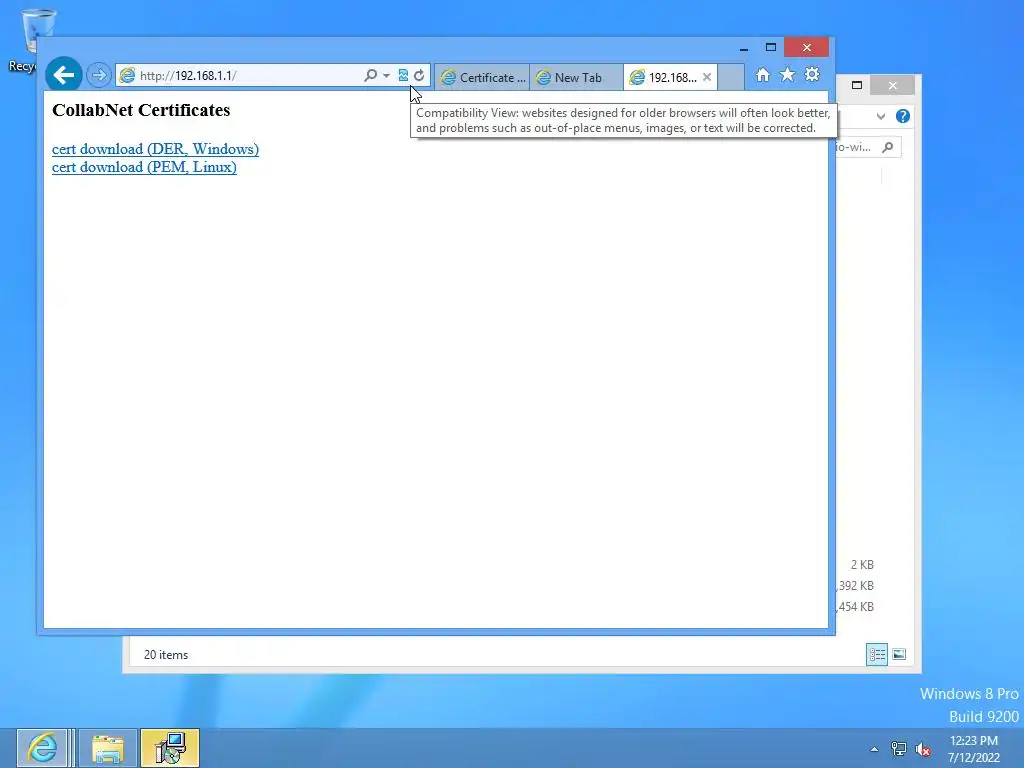Refresh the page with the reload icon

point(419,75)
